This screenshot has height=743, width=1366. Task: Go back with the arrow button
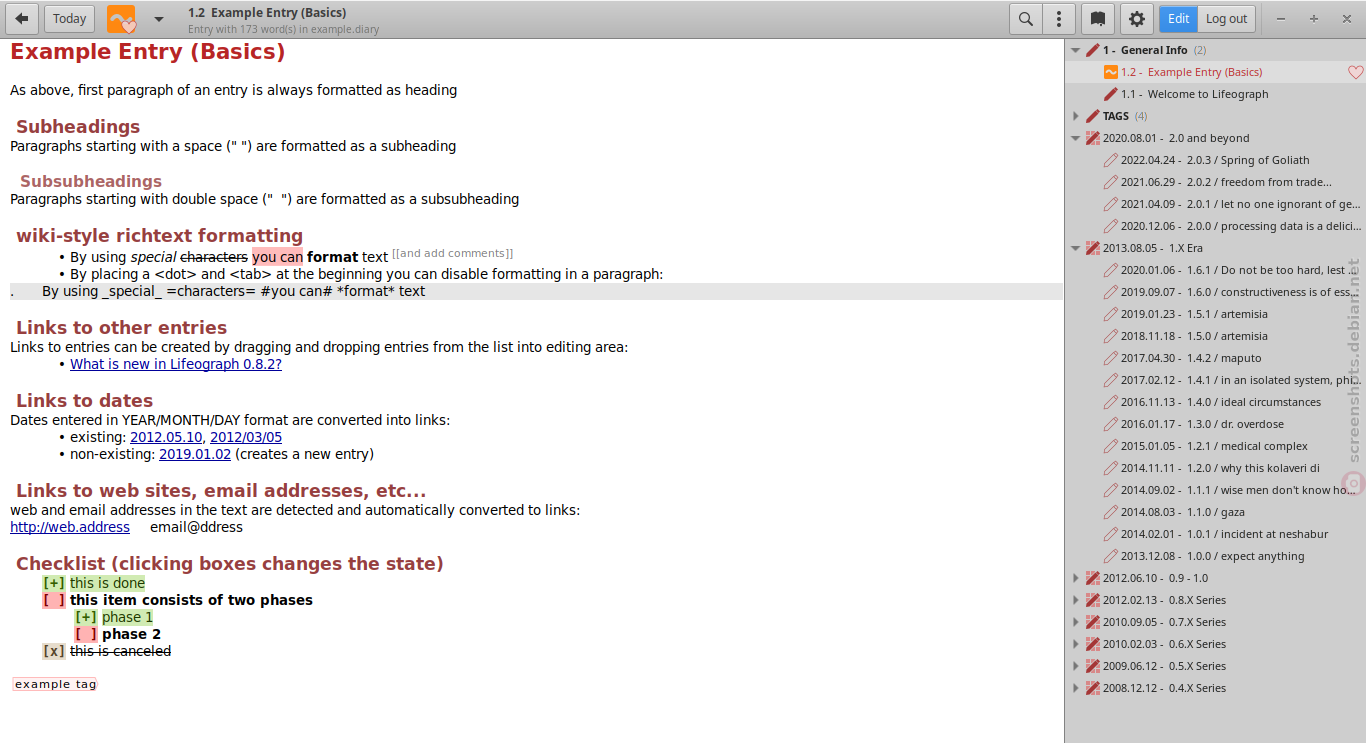pyautogui.click(x=22, y=19)
